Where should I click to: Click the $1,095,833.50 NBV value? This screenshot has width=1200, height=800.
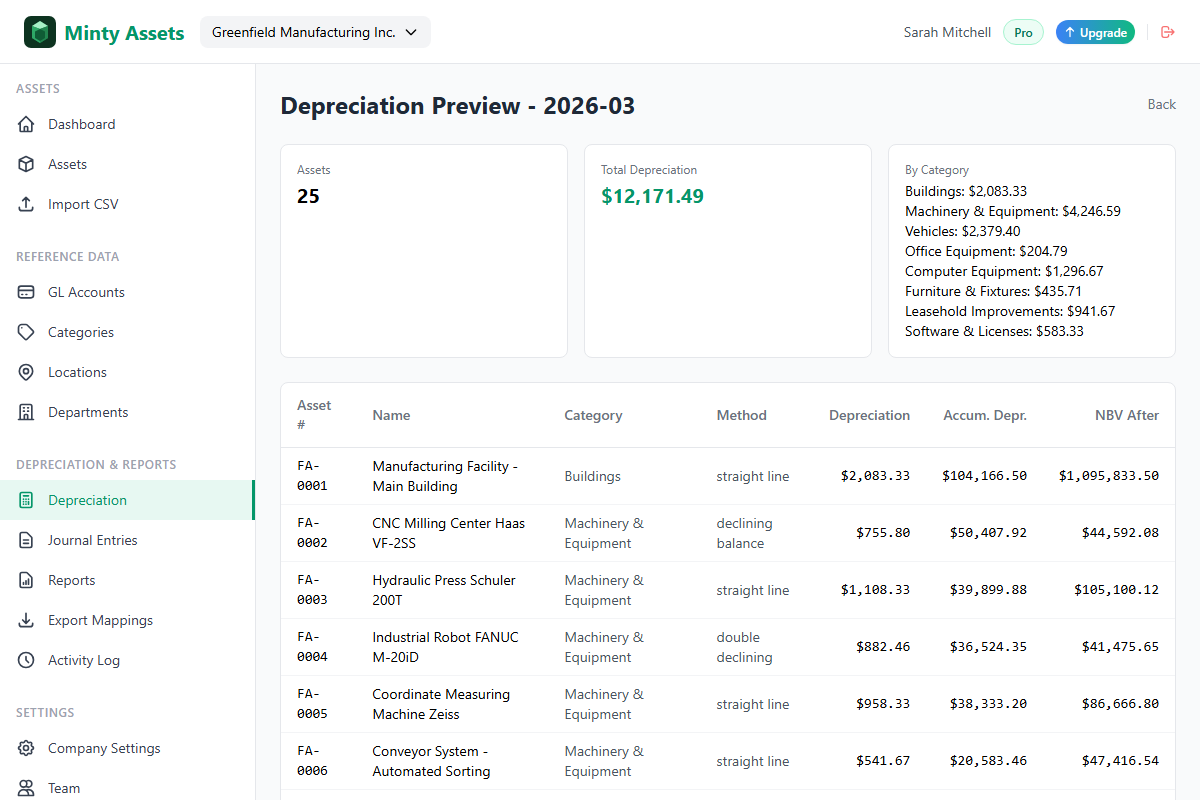pyautogui.click(x=1109, y=476)
